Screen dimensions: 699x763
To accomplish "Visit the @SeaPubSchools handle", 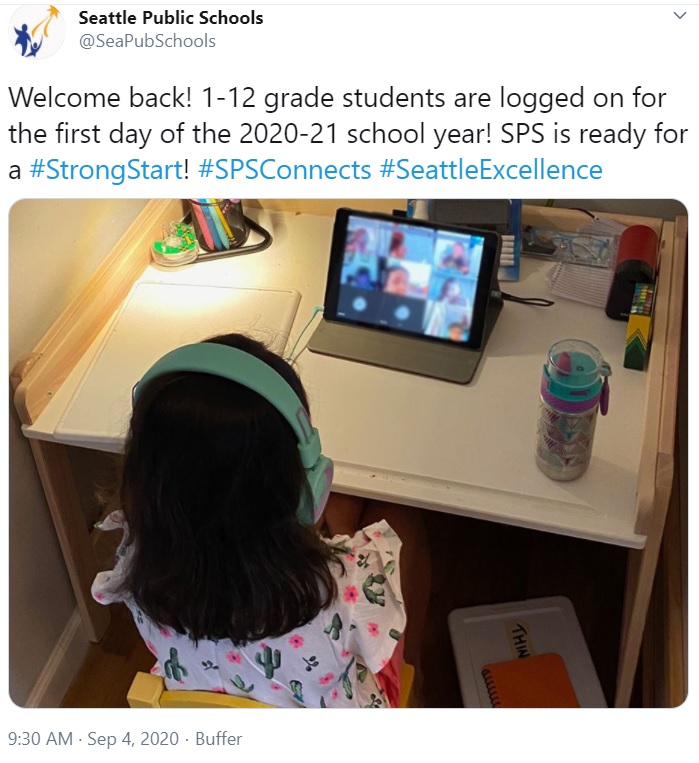I will (147, 41).
